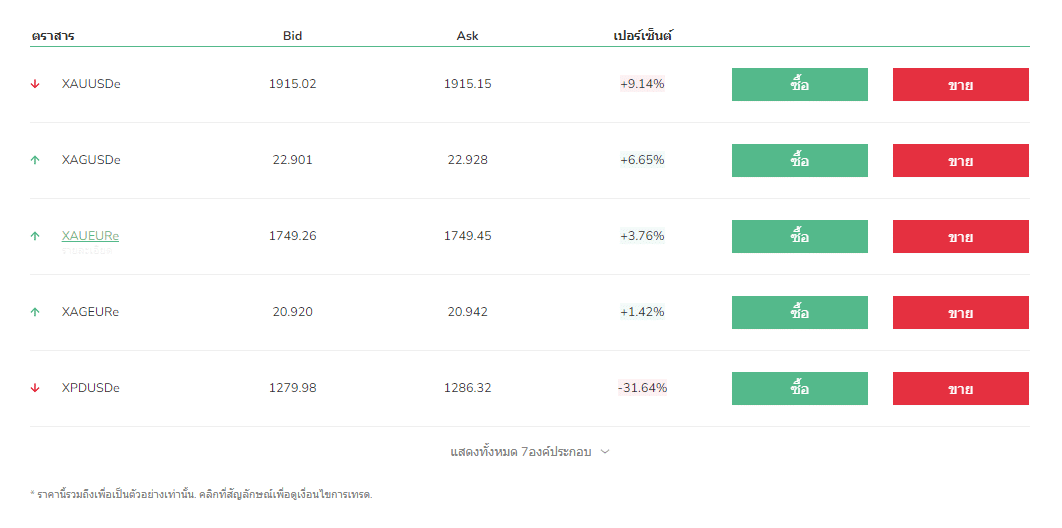Click the chevron next to แสดงทั้งหมด
The width and height of the screenshot is (1062, 528).
605,452
